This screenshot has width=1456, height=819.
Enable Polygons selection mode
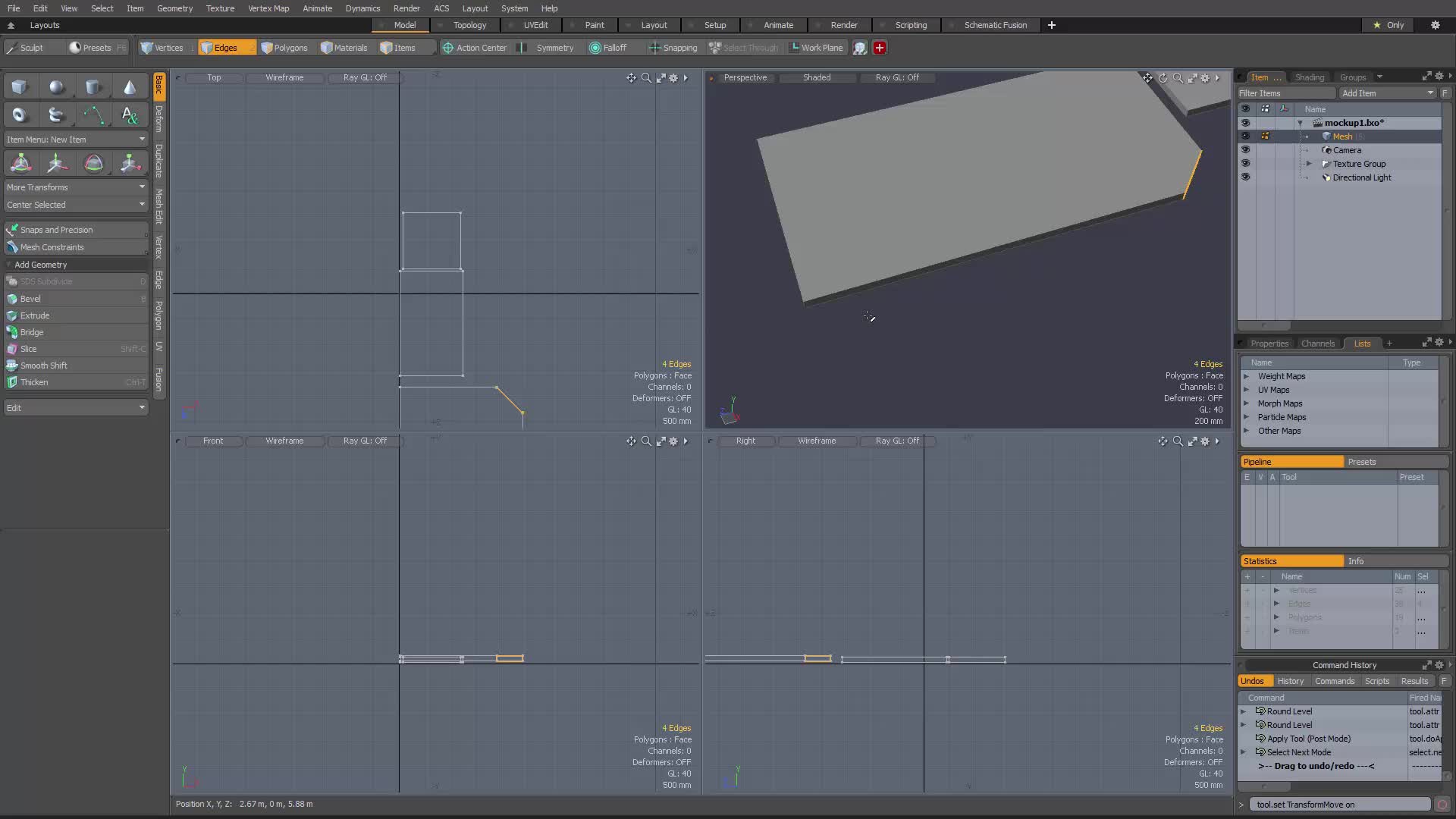[284, 48]
